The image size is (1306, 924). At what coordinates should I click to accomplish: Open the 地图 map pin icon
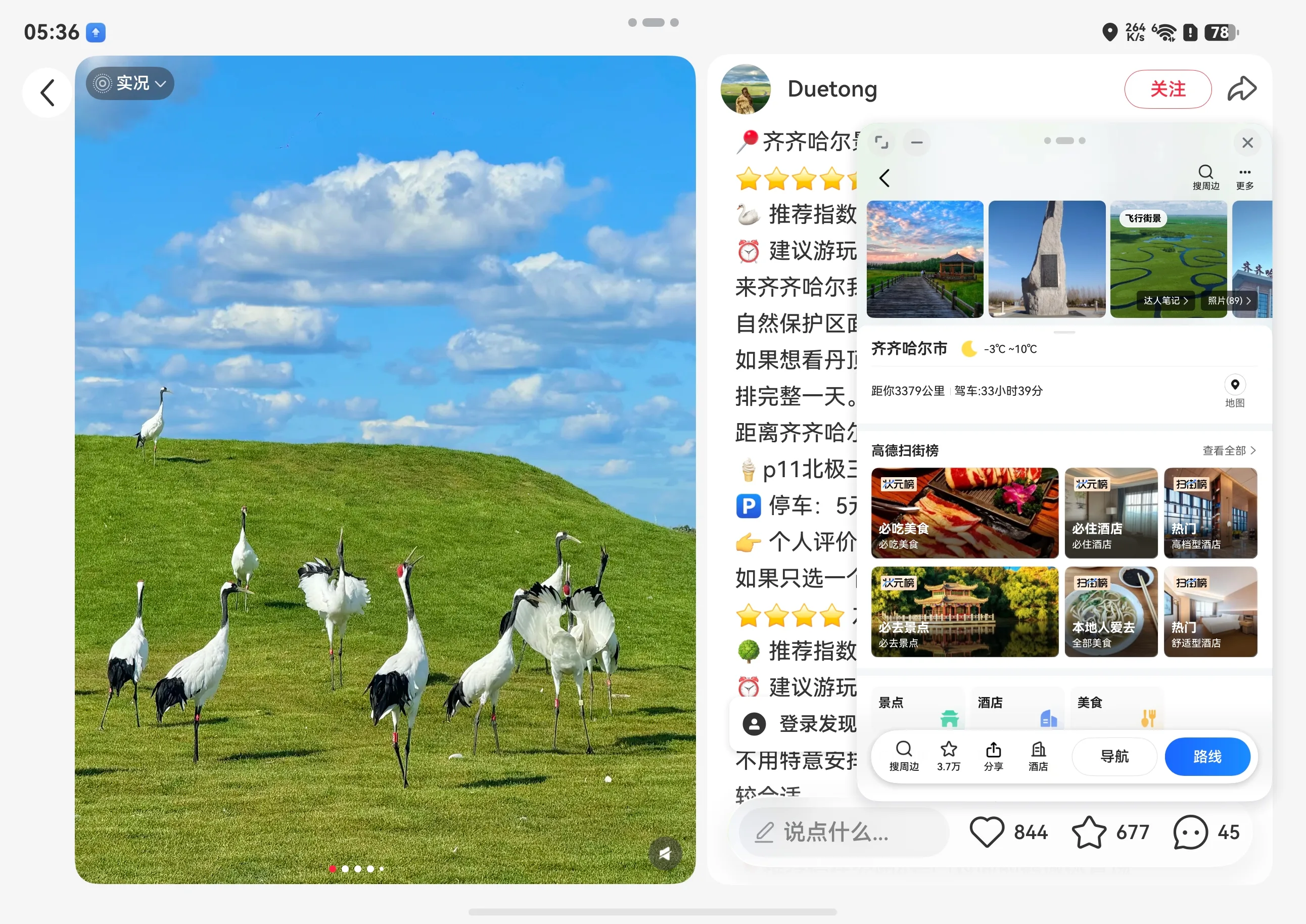click(1235, 391)
